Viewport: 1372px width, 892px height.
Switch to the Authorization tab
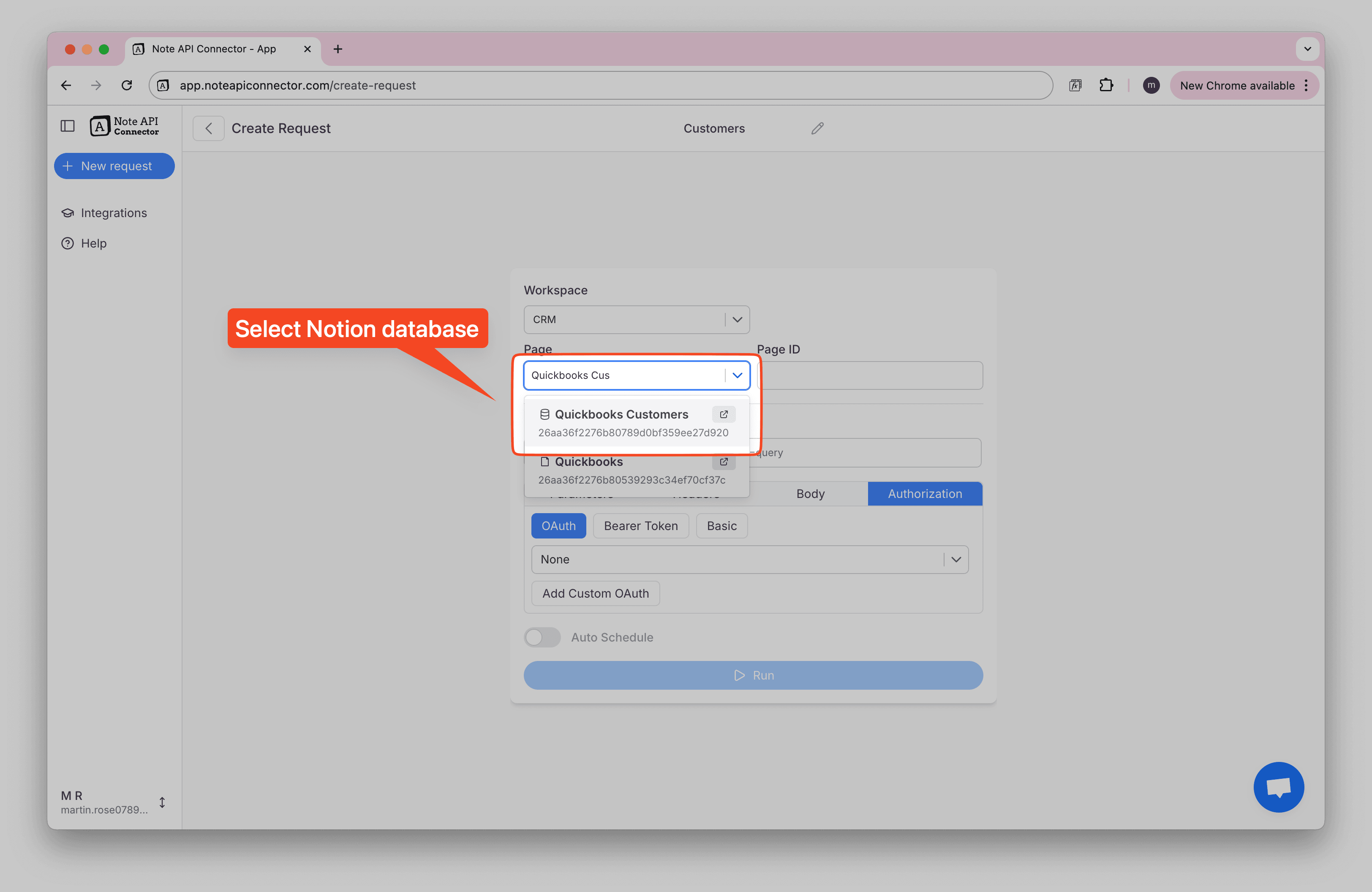[924, 494]
